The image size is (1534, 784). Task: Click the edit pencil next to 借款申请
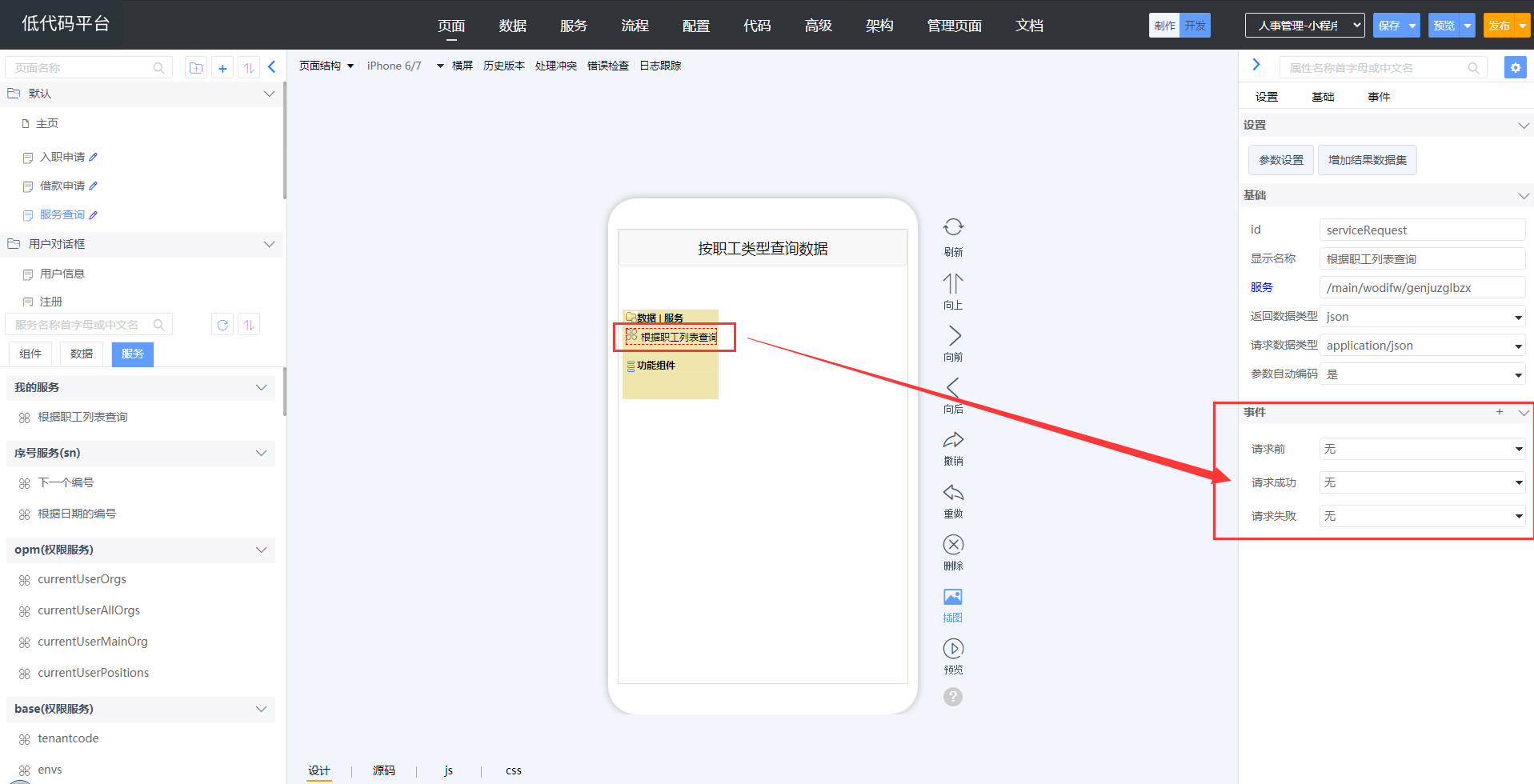pyautogui.click(x=94, y=186)
